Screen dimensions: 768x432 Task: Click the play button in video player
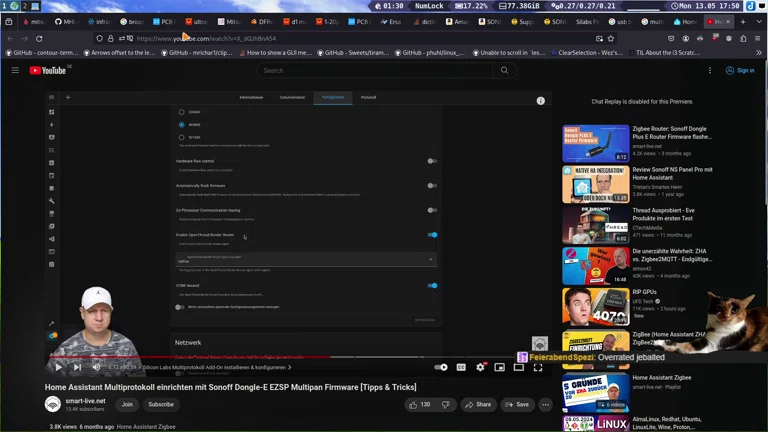click(x=58, y=367)
